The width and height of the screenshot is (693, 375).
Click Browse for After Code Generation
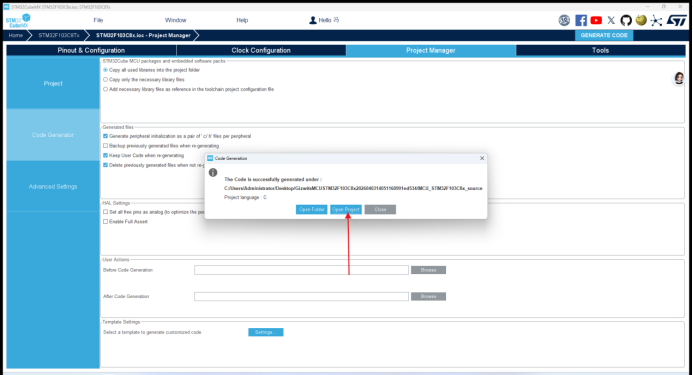(428, 297)
